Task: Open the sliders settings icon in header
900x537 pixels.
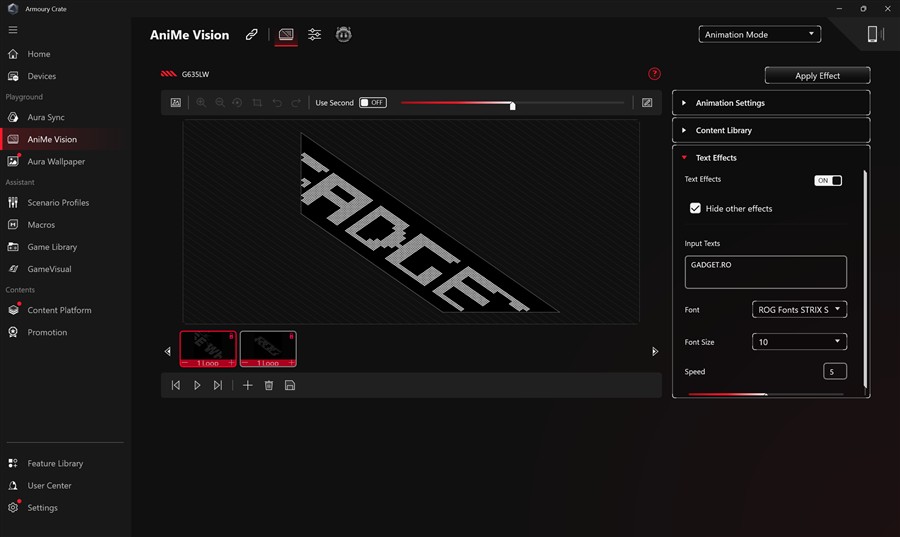Action: 315,35
